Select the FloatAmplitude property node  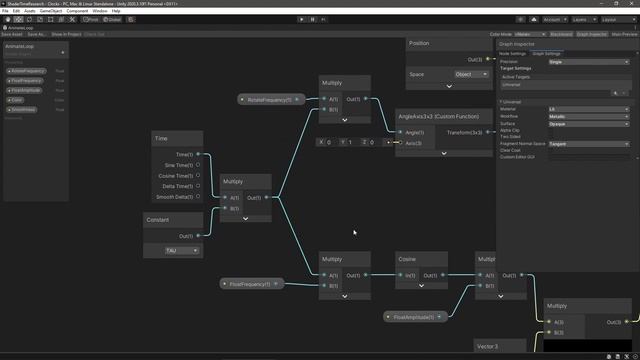coord(415,317)
